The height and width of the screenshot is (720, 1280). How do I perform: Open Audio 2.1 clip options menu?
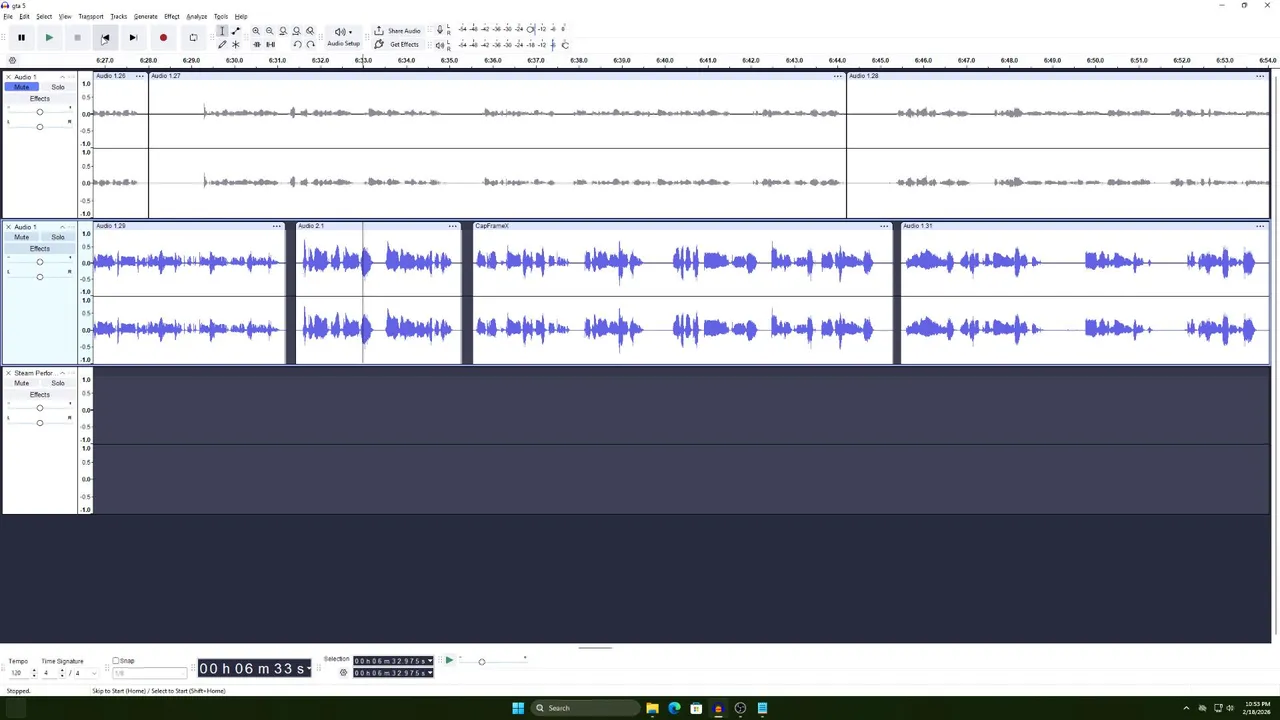[452, 226]
